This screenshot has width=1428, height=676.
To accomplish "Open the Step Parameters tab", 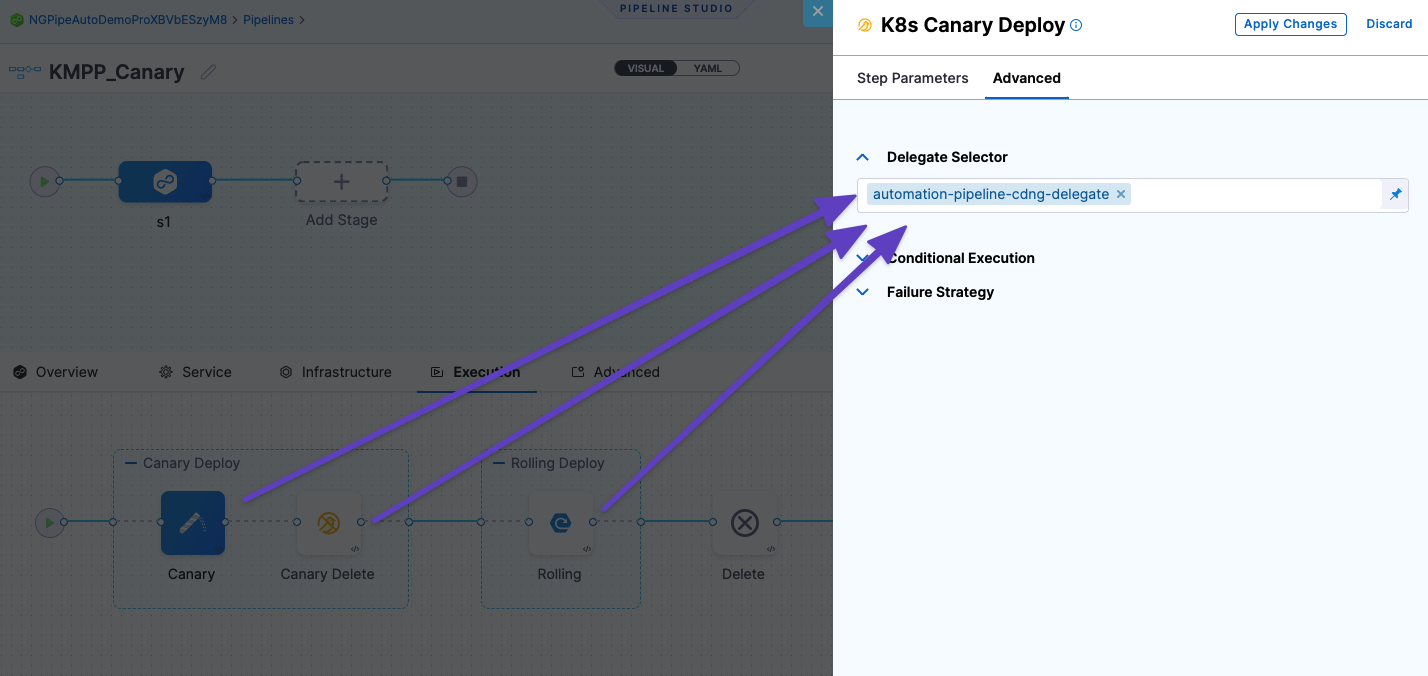I will (x=912, y=78).
